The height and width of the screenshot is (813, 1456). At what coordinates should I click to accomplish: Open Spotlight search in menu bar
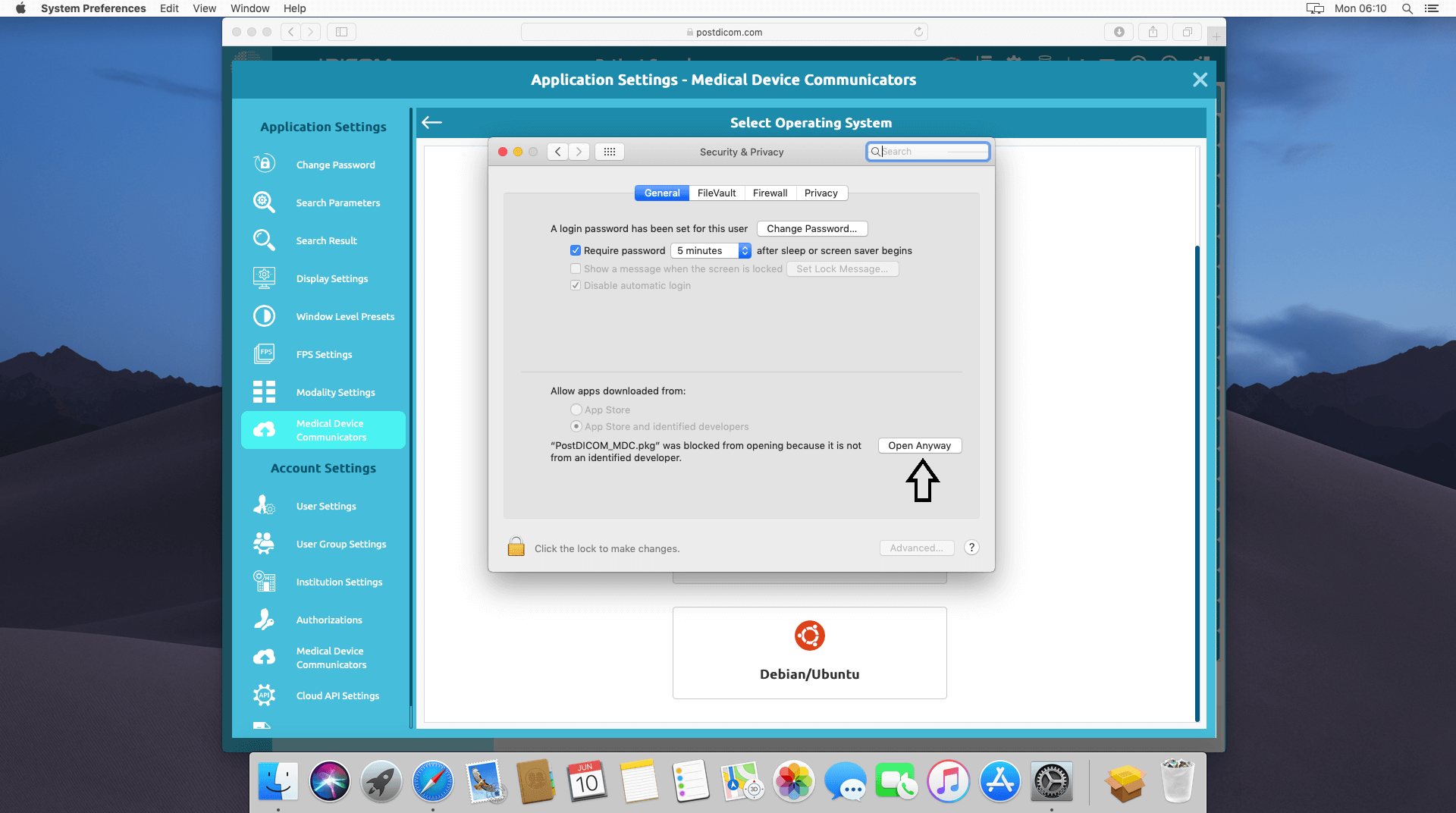pyautogui.click(x=1407, y=8)
